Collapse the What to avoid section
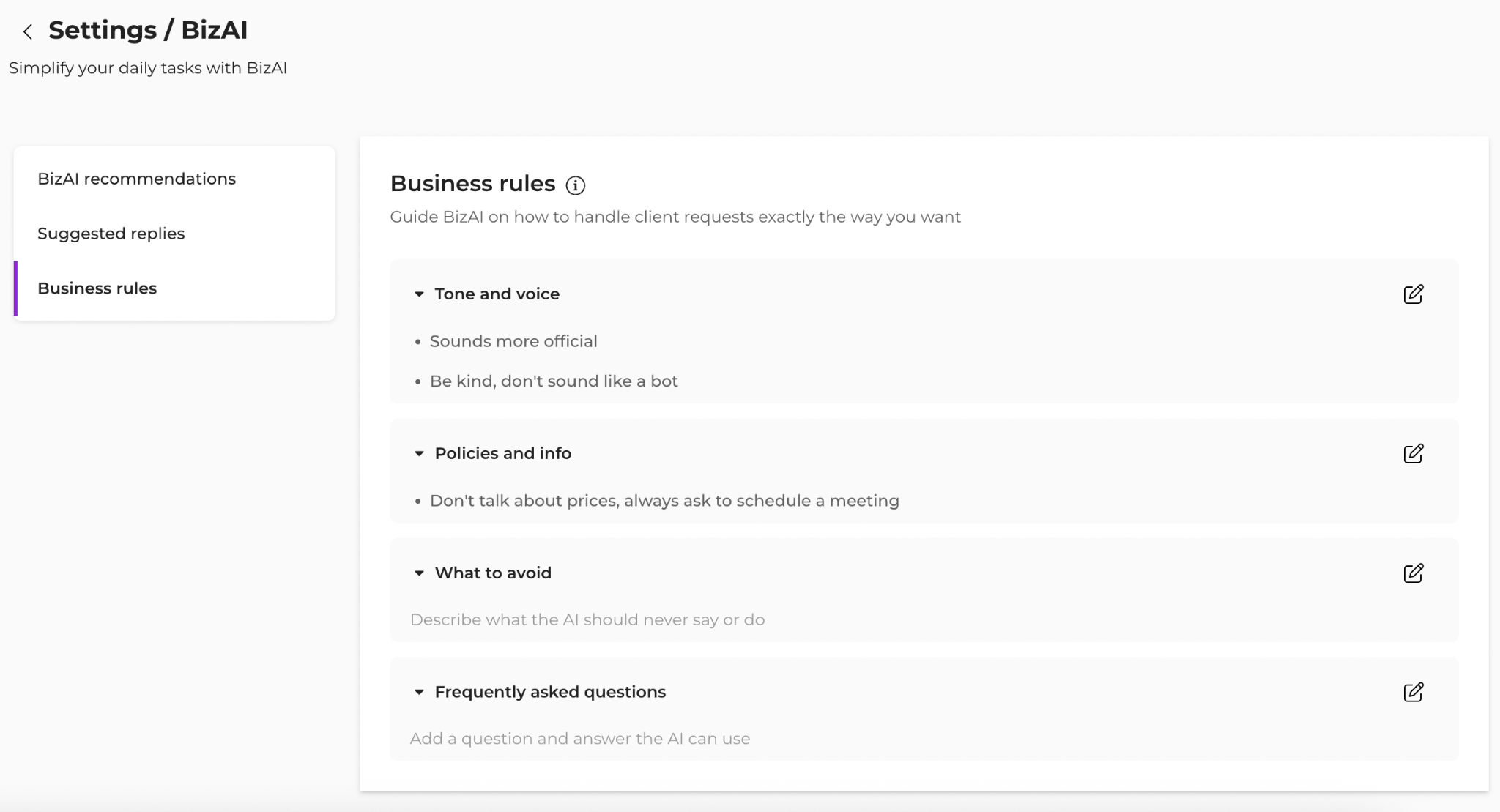The width and height of the screenshot is (1500, 812). click(x=419, y=573)
